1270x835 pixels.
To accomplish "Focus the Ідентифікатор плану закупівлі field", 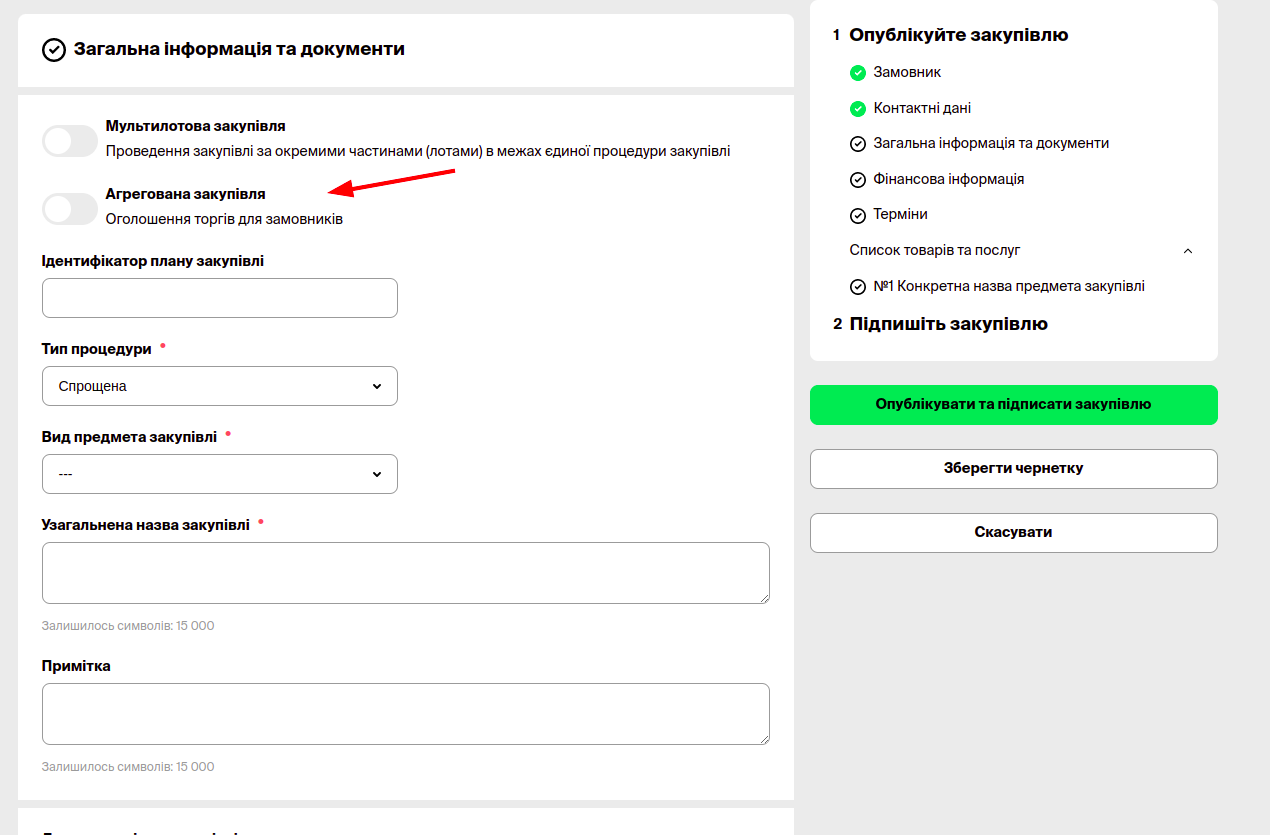I will point(220,298).
